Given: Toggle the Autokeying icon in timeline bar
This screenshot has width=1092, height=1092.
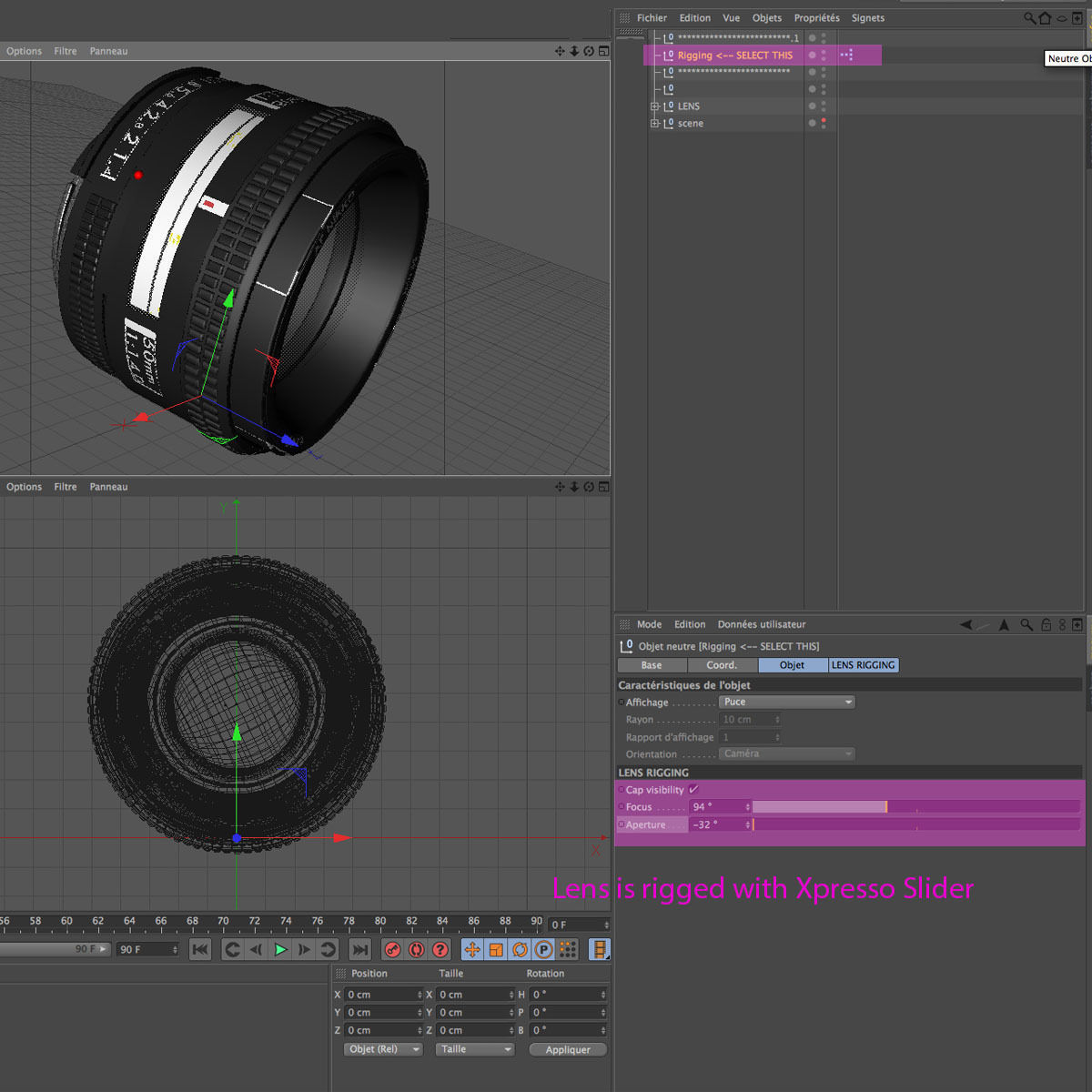Looking at the screenshot, I should coord(416,950).
